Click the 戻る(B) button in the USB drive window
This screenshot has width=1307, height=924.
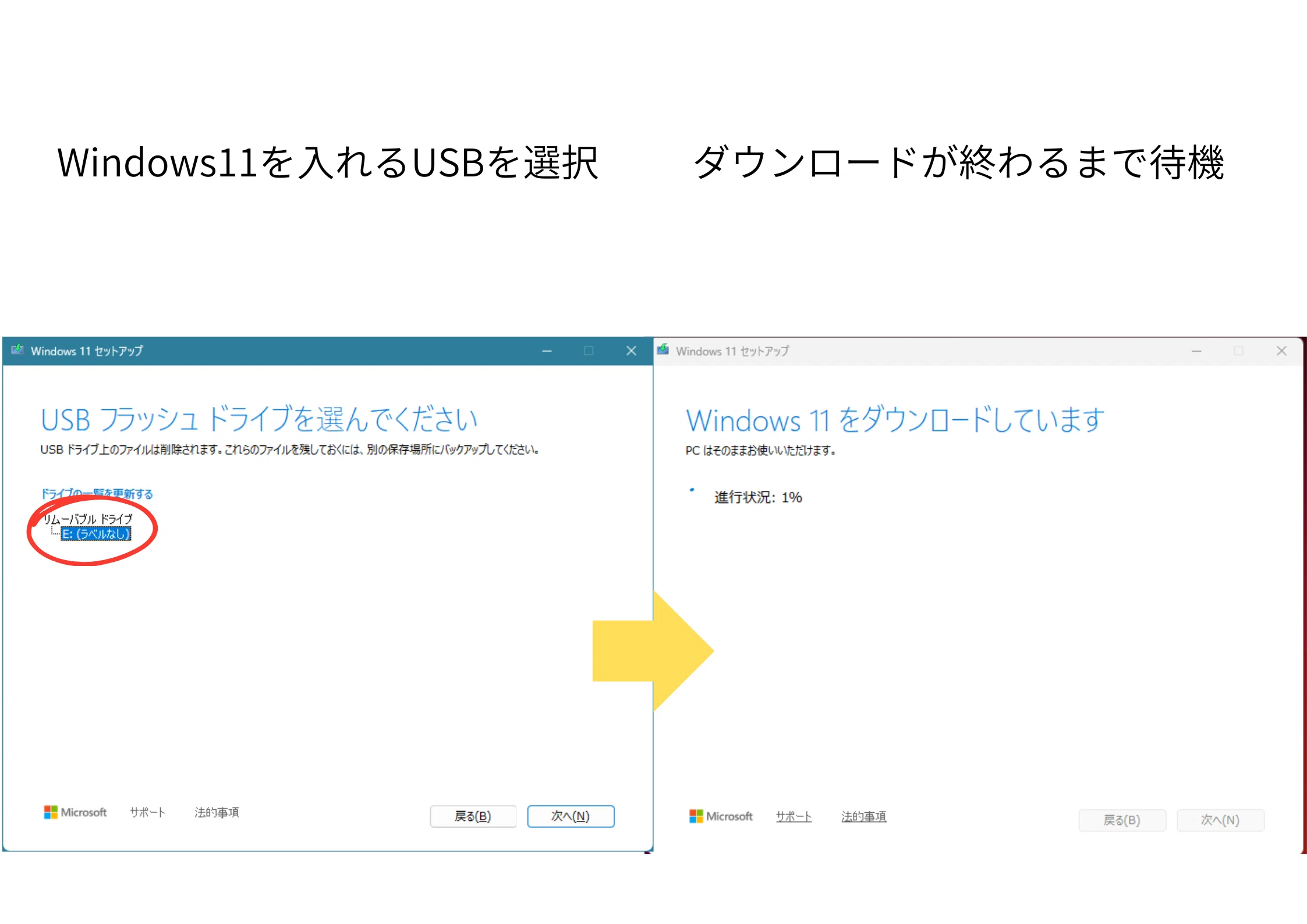coord(473,816)
